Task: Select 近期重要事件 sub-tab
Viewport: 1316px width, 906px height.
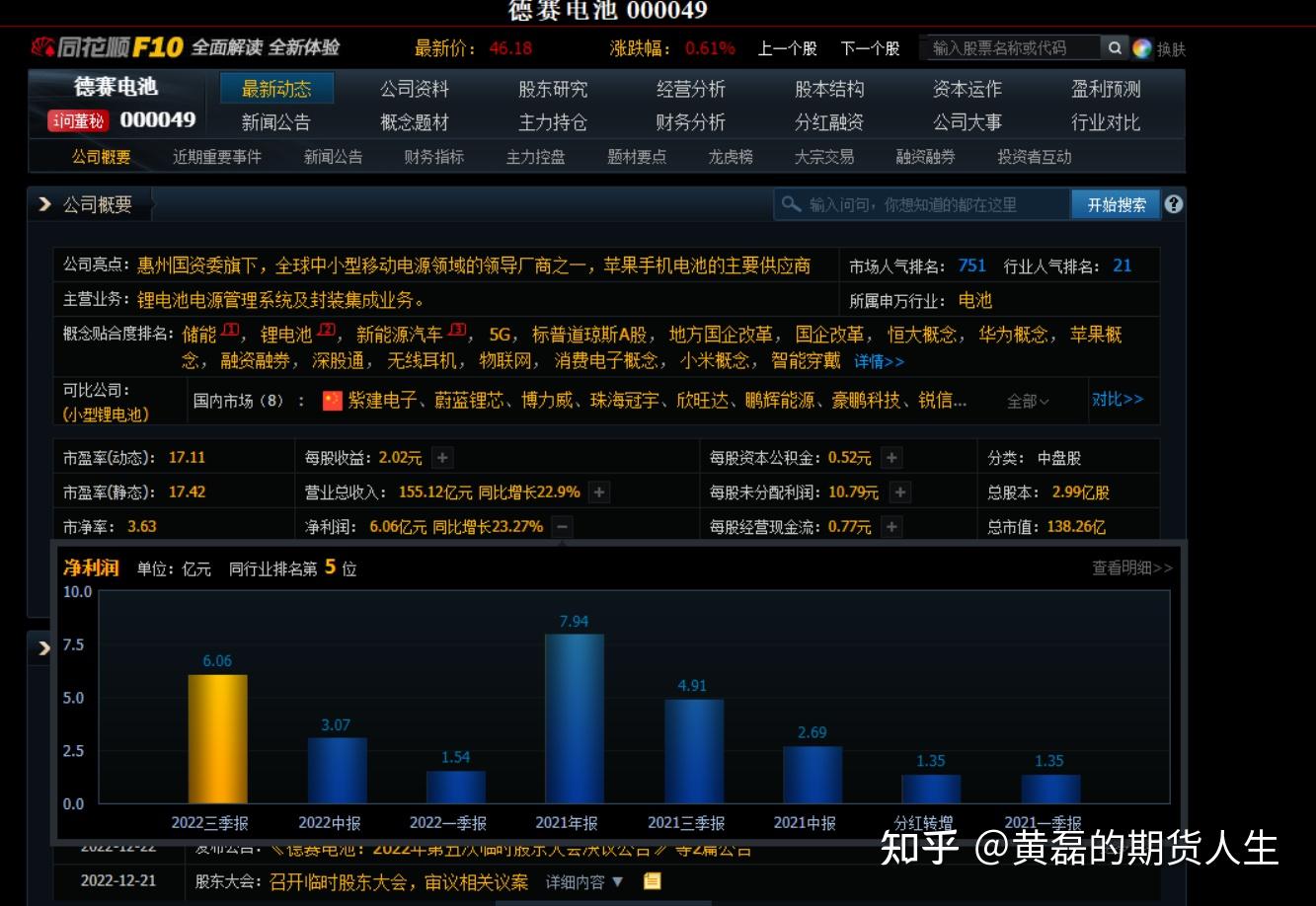Action: [x=217, y=157]
